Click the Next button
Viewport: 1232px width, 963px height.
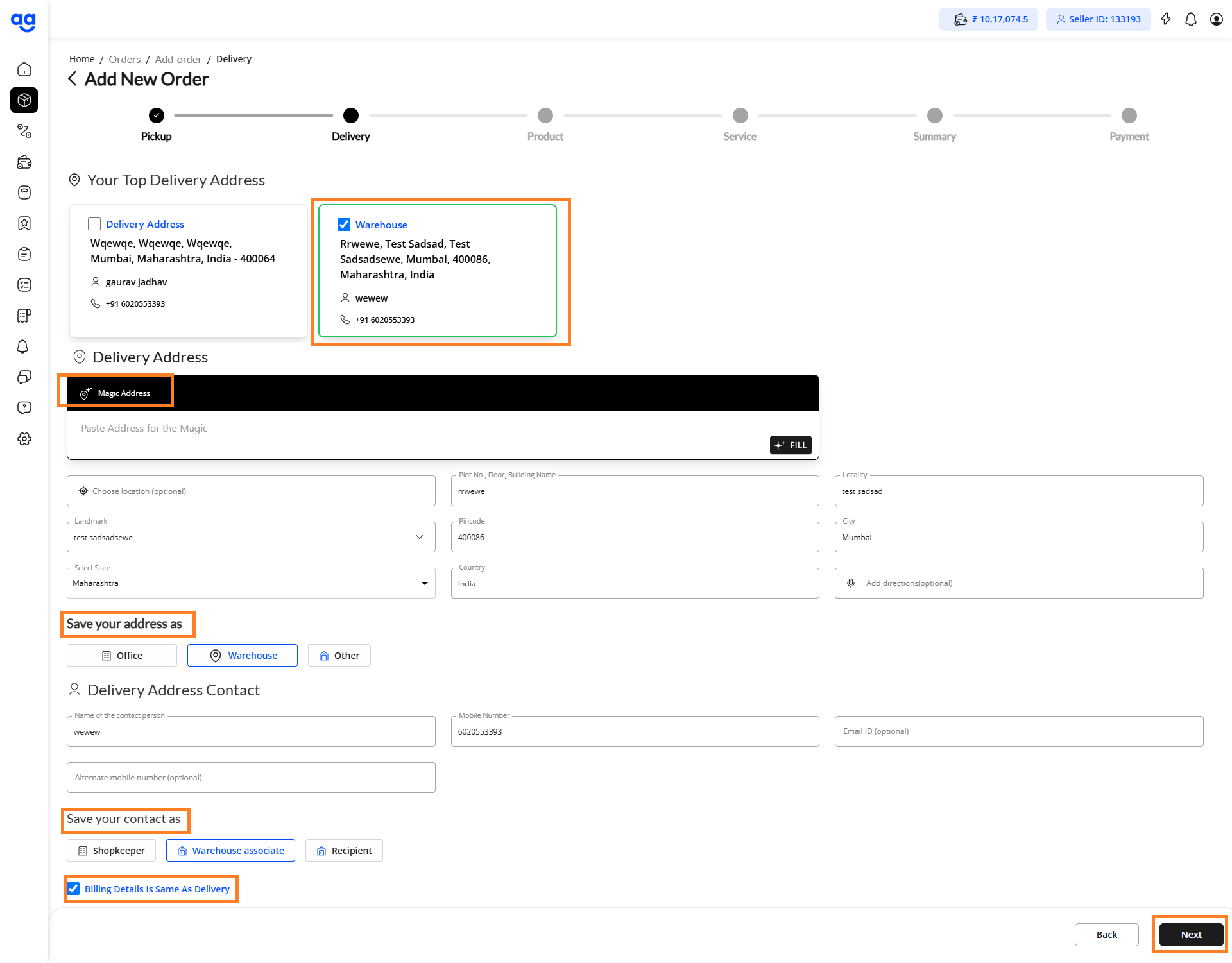click(x=1192, y=935)
